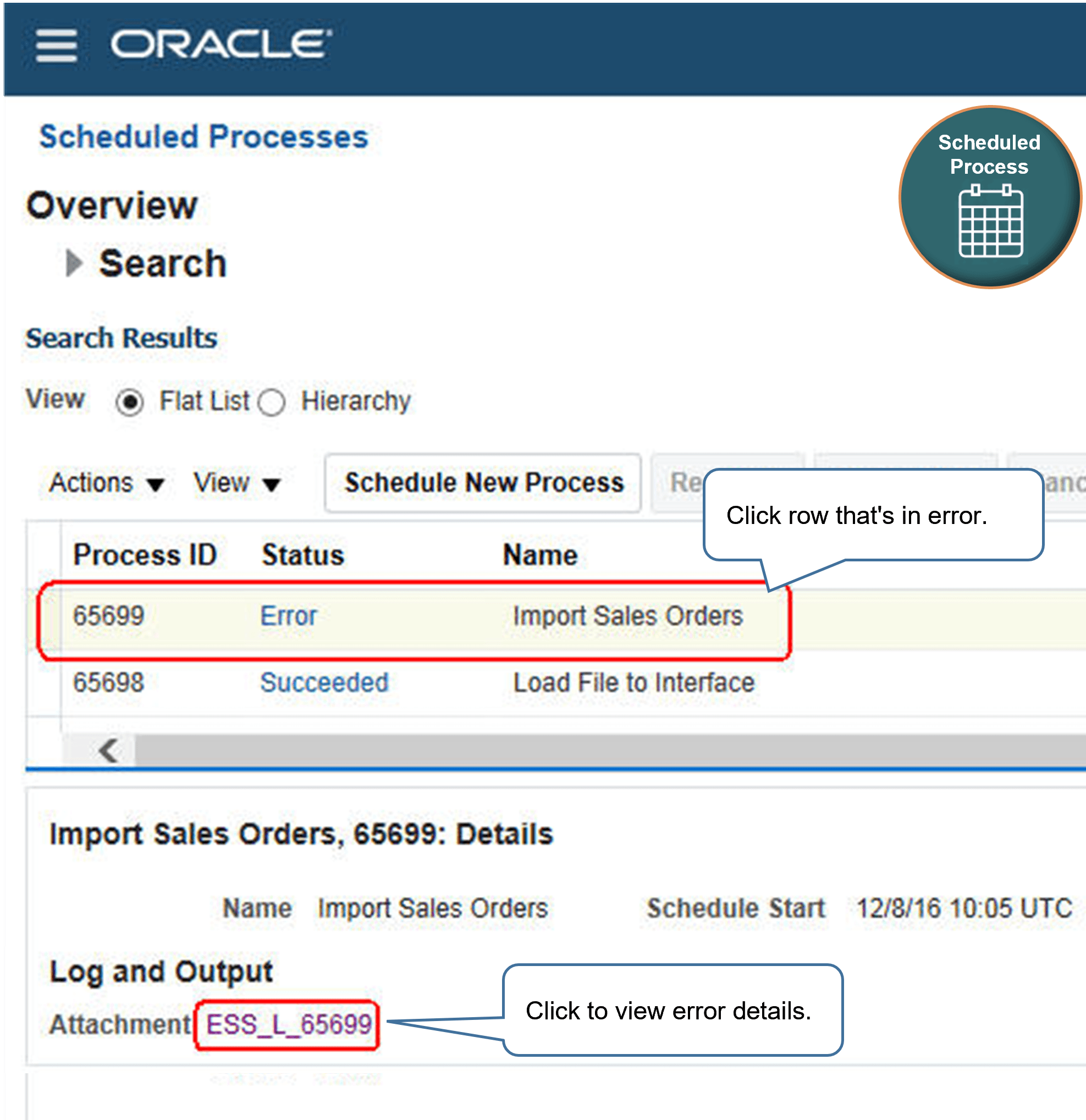Screen dimensions: 1086x1120
Task: Click the Oracle logo
Action: 220,45
